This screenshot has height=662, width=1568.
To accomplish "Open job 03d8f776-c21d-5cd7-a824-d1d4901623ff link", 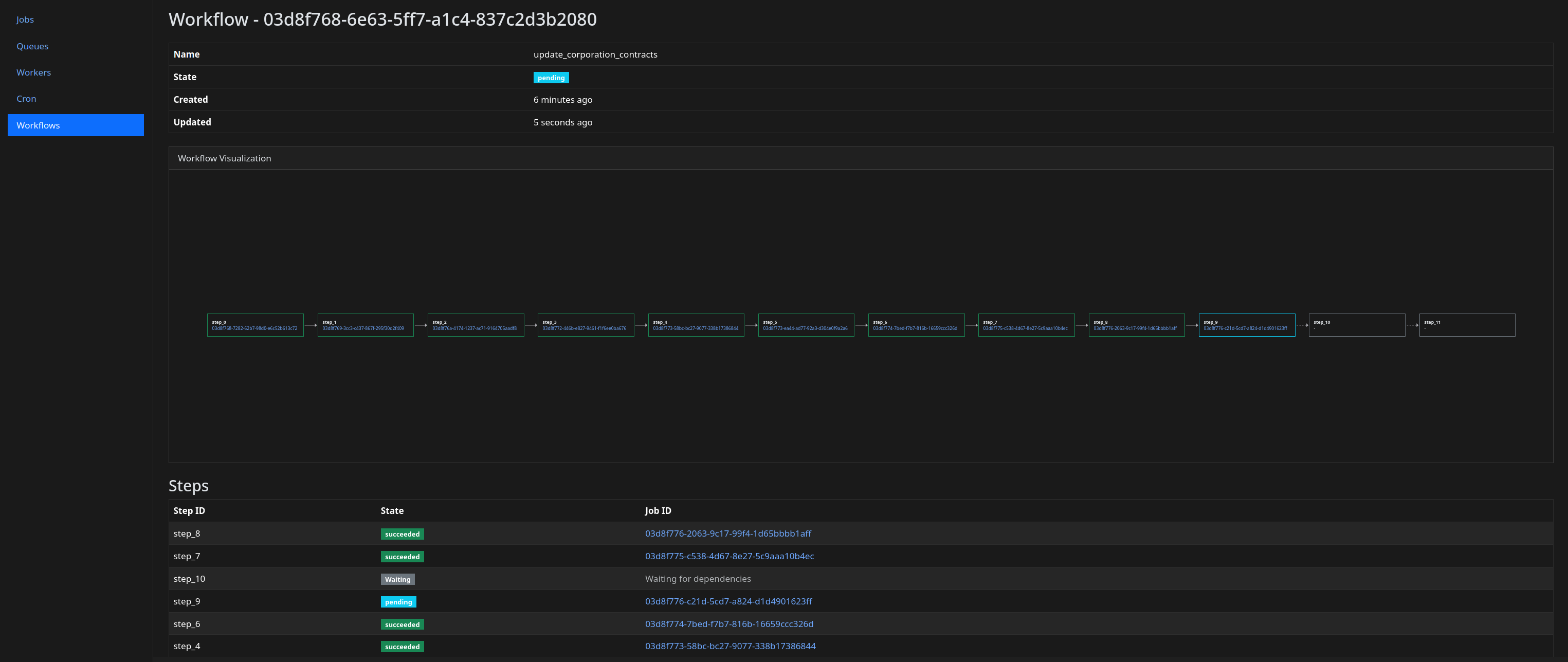I will [728, 601].
